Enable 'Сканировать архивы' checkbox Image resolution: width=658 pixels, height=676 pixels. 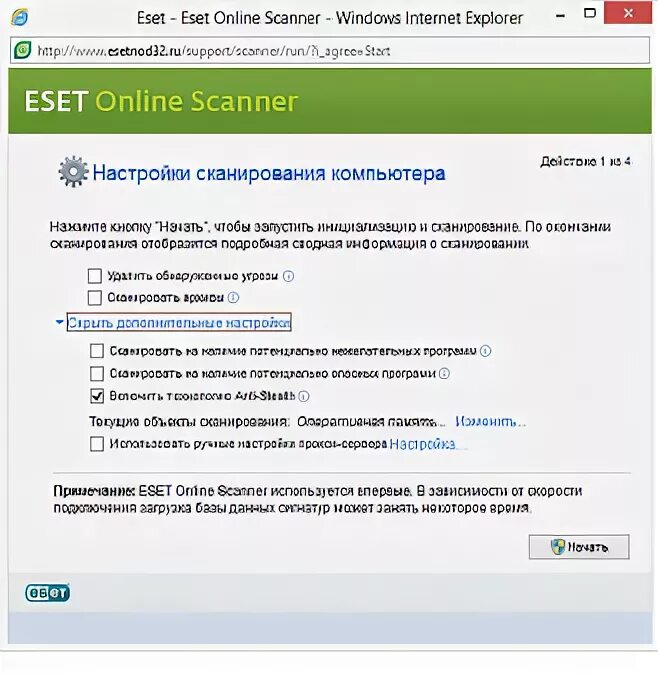(x=95, y=297)
